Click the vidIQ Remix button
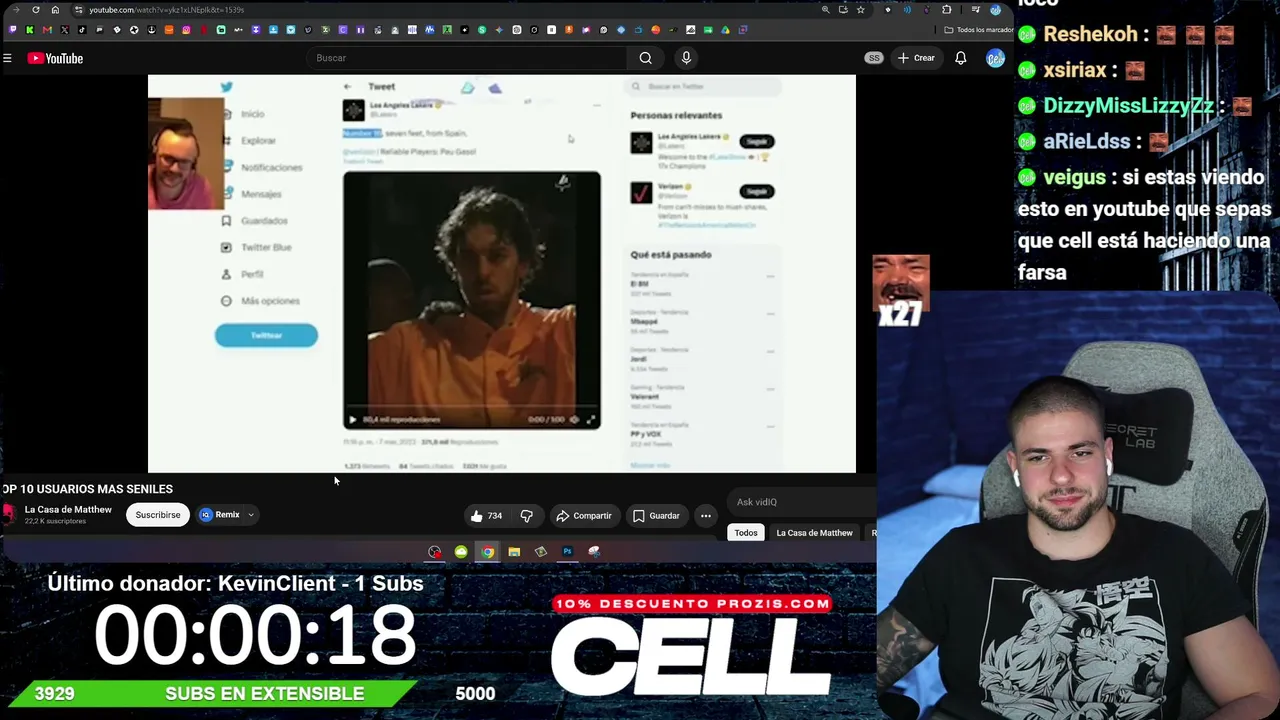The image size is (1280, 720). [x=220, y=515]
